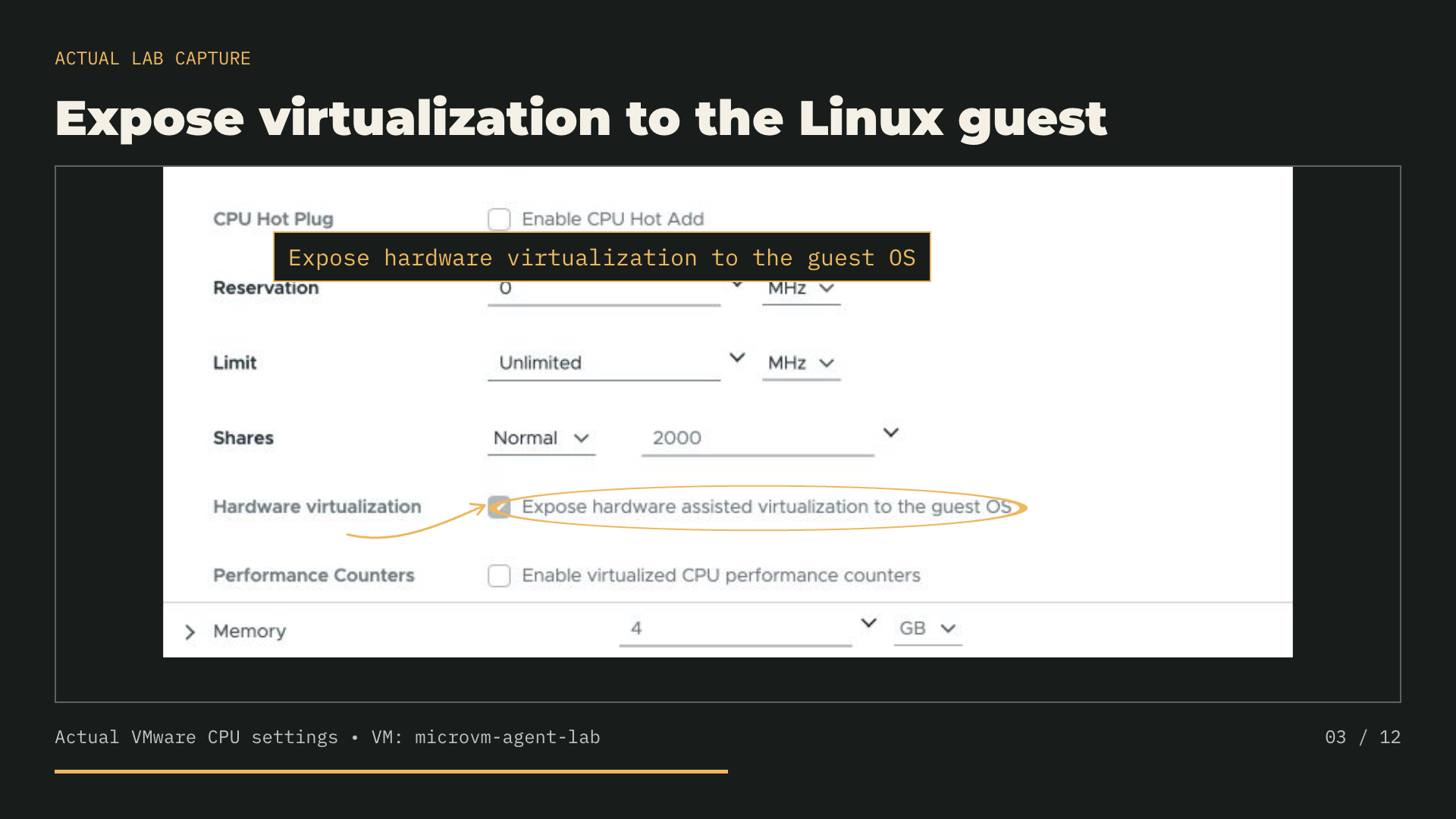1456x819 pixels.
Task: Click the Shares 2000 value field
Action: click(x=758, y=438)
